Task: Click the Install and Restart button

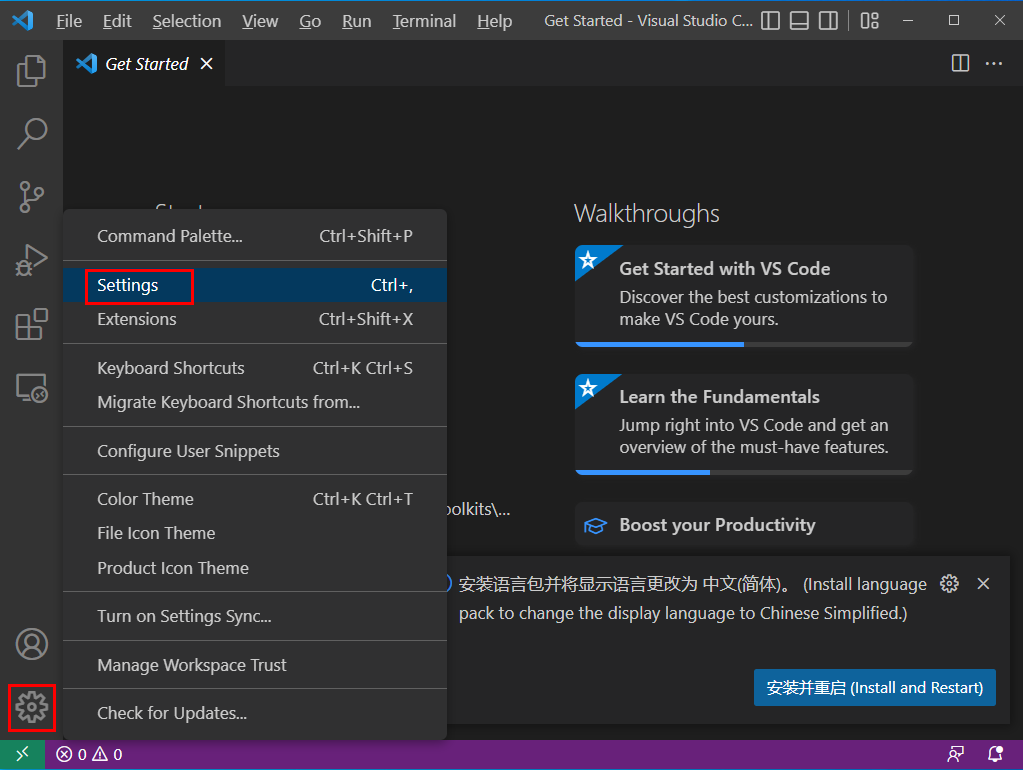Action: click(x=874, y=688)
